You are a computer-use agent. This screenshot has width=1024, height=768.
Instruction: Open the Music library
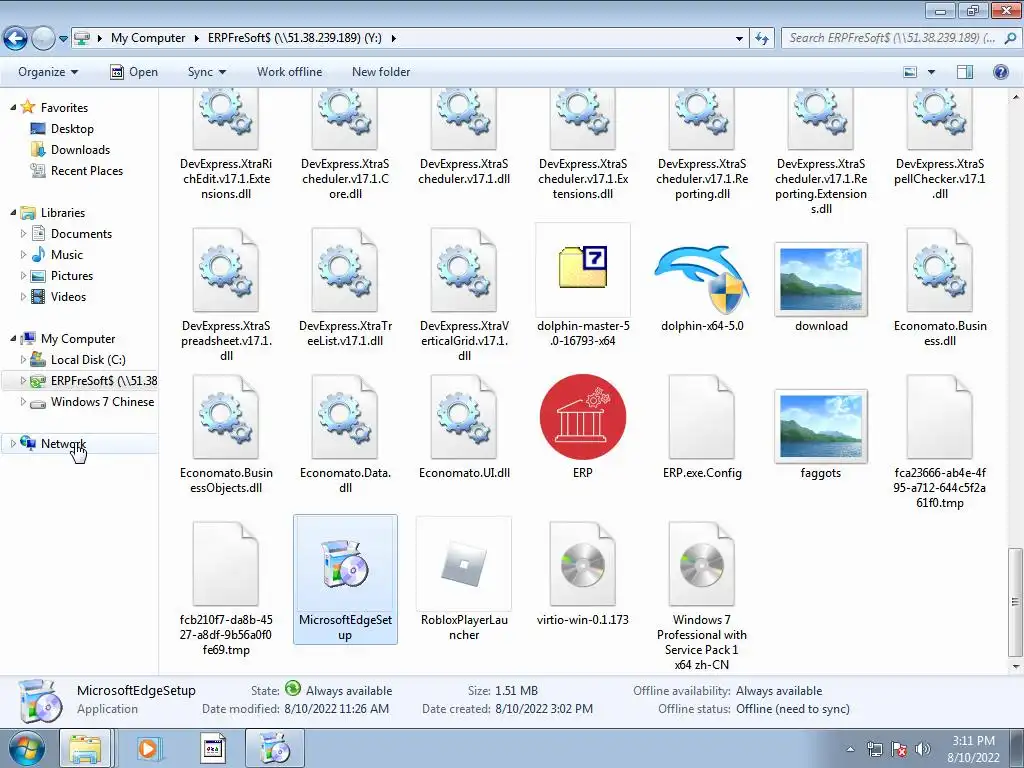[67, 254]
